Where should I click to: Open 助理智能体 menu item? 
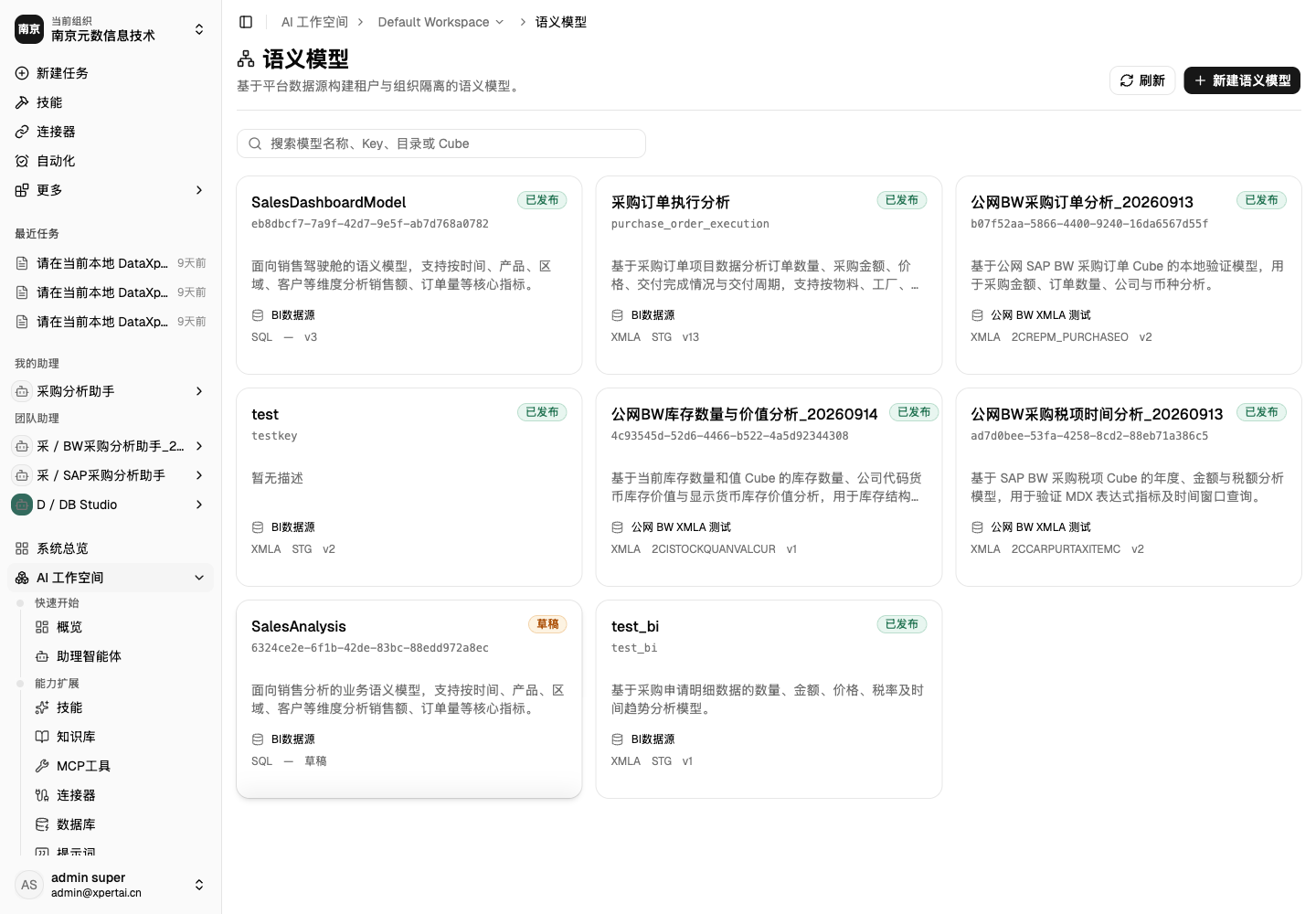click(121, 656)
